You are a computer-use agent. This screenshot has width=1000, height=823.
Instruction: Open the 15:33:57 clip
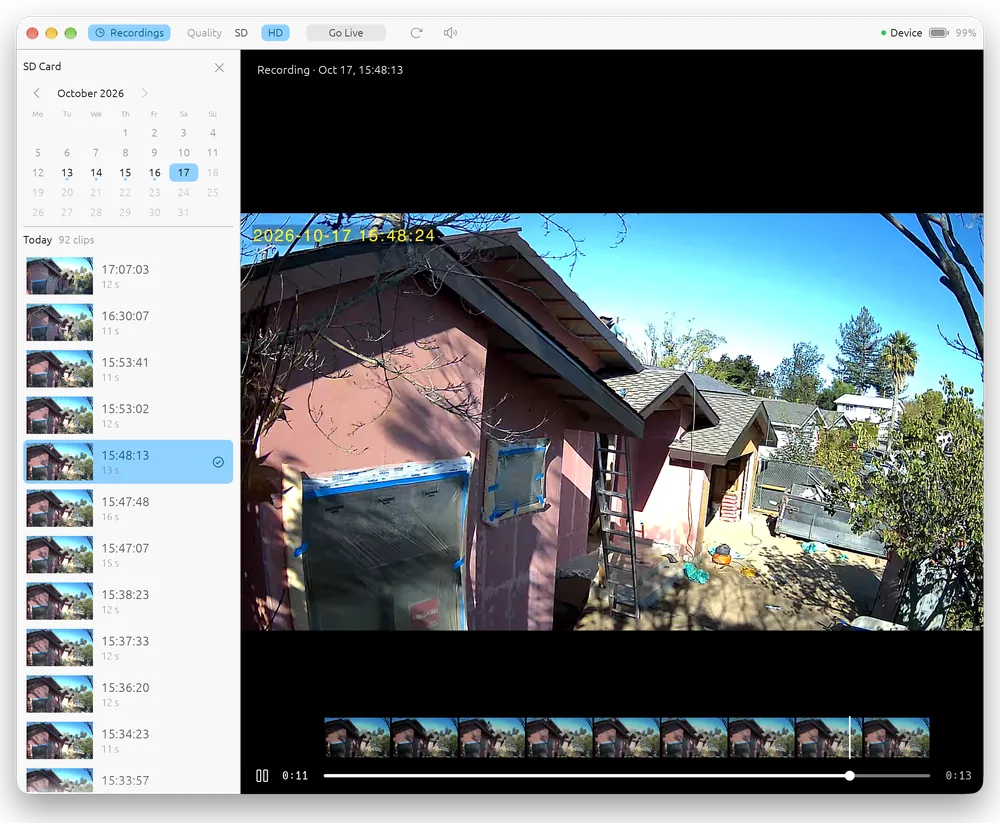click(x=128, y=780)
